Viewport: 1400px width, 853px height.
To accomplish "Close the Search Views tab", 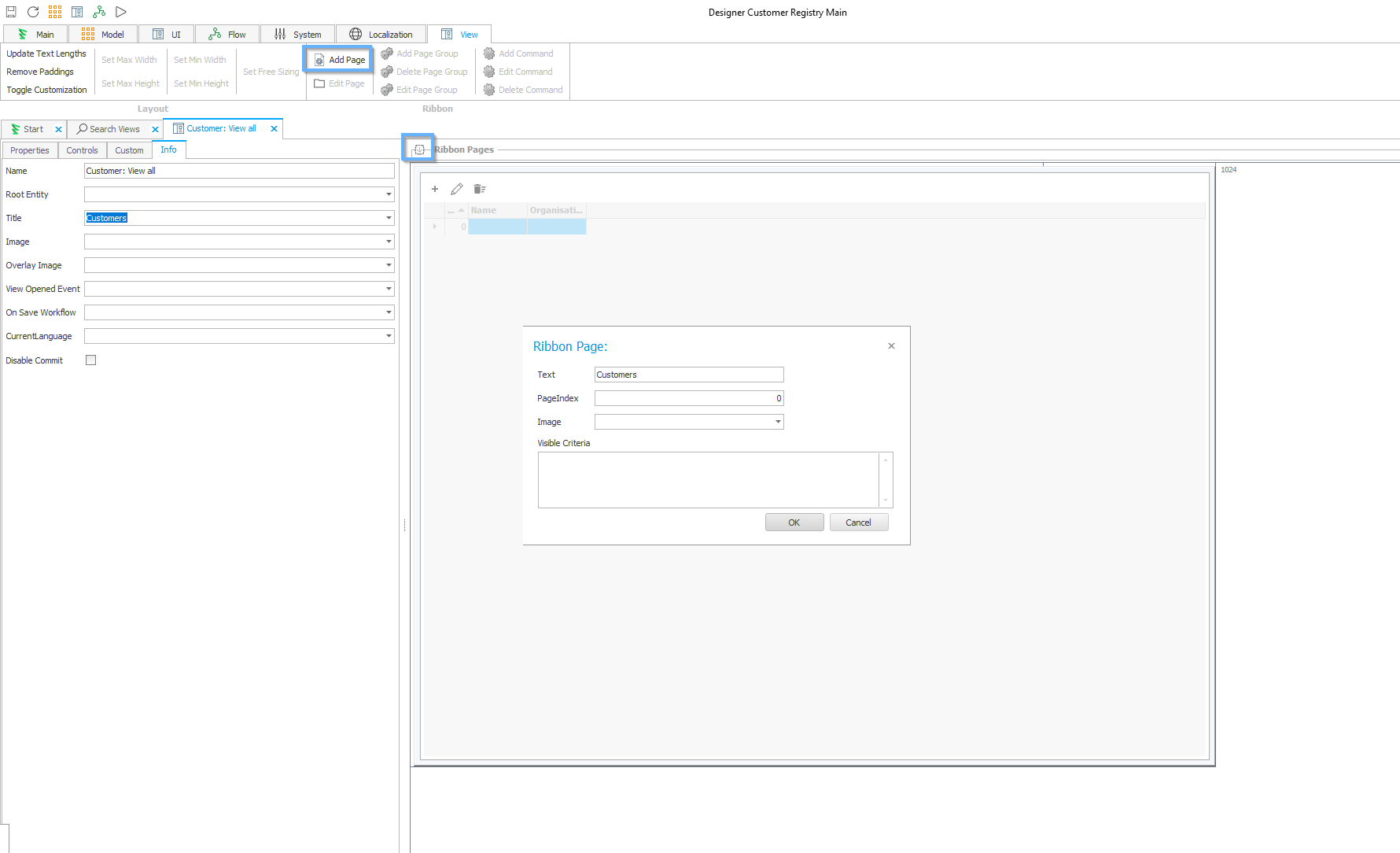I will tap(155, 130).
